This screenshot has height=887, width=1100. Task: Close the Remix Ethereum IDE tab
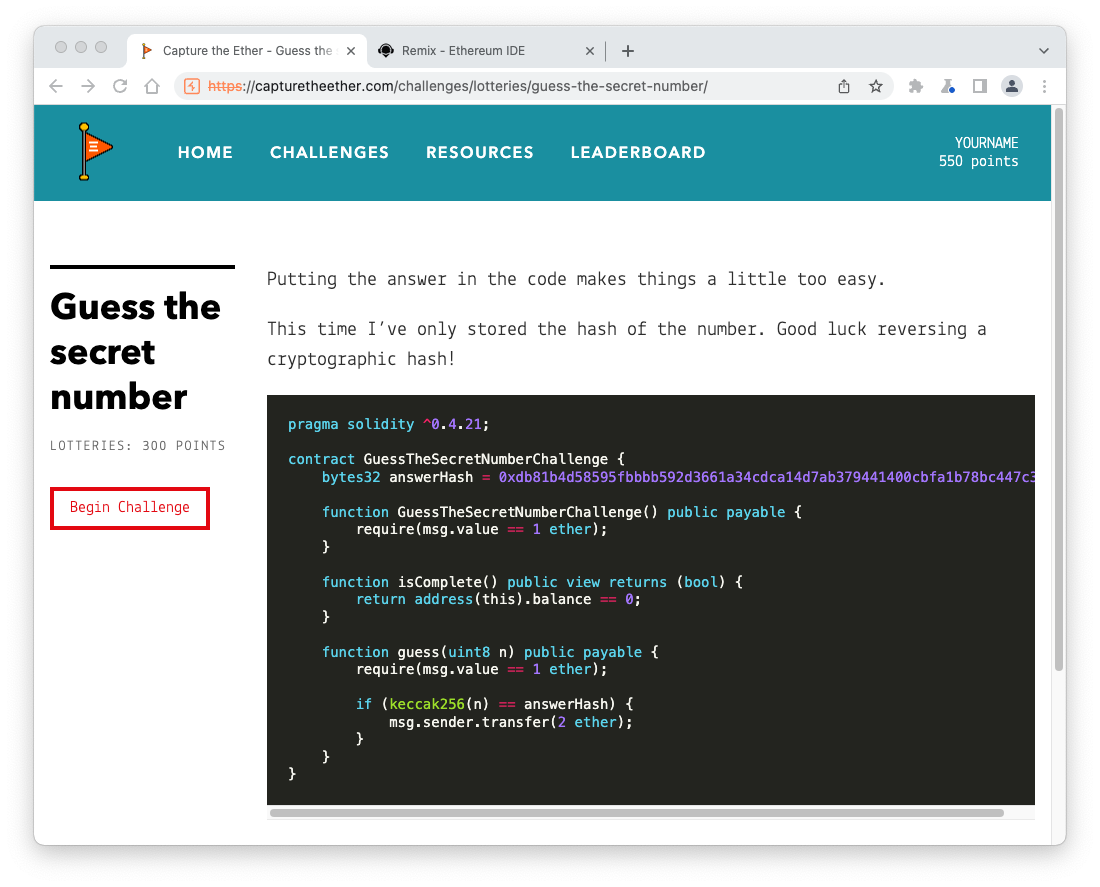click(589, 51)
